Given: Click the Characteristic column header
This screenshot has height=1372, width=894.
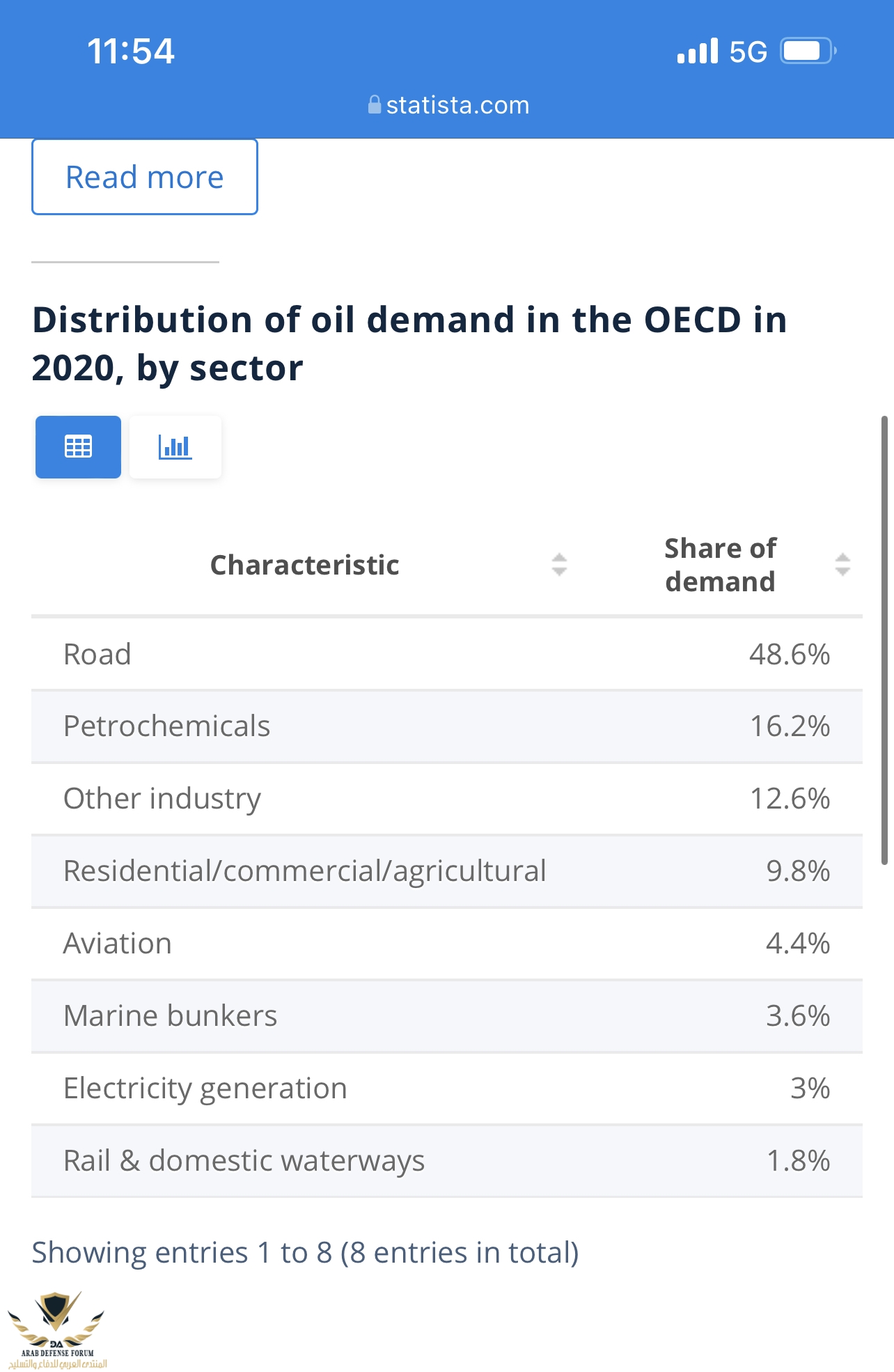Looking at the screenshot, I should (x=305, y=565).
